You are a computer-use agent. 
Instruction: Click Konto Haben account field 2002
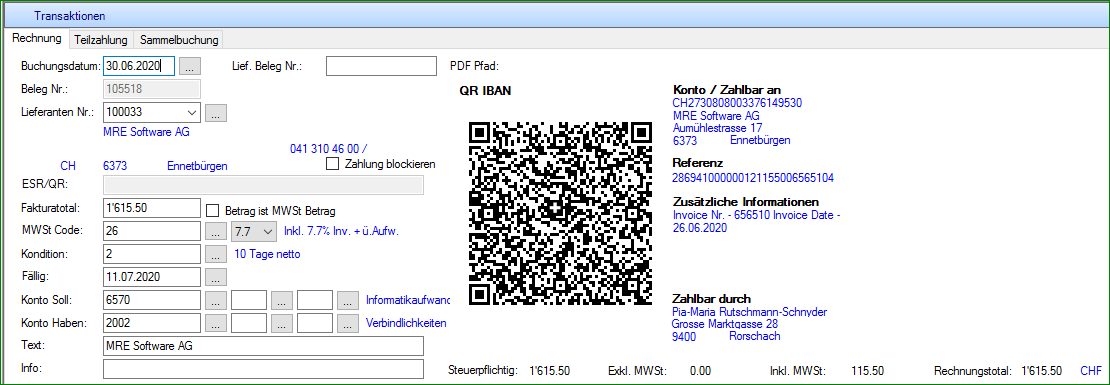point(152,323)
